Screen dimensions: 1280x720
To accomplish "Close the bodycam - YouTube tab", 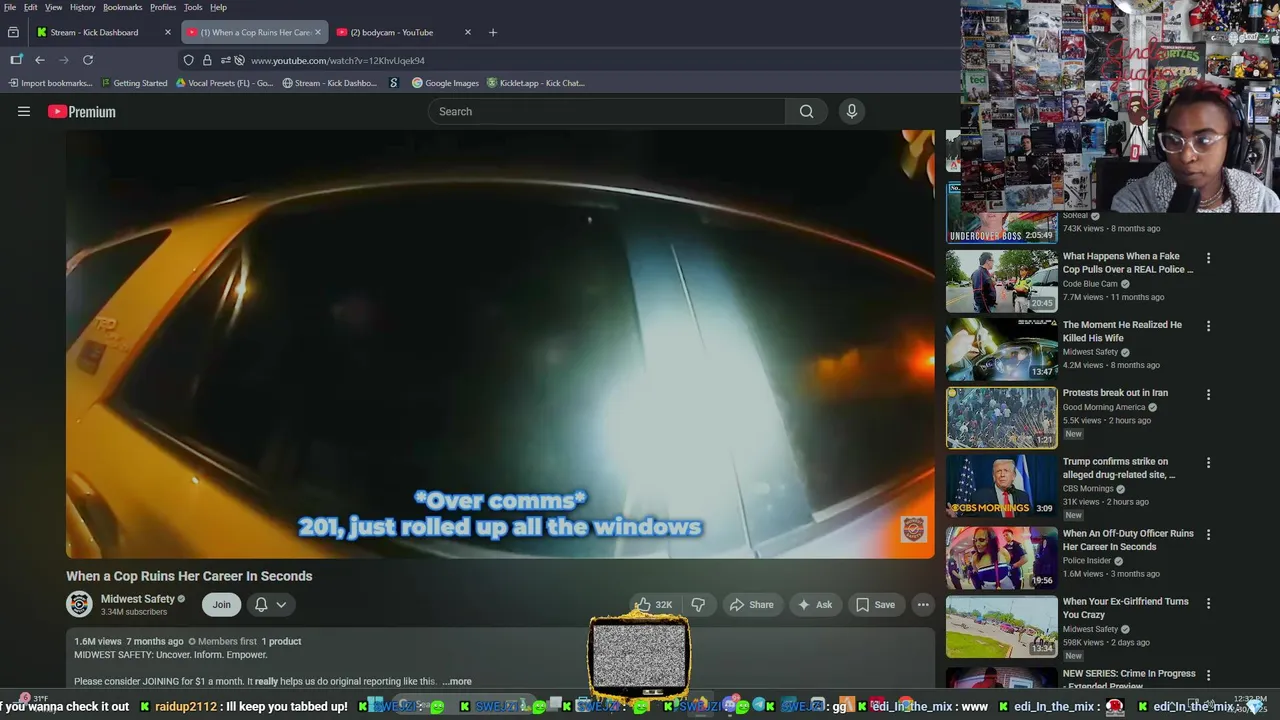I will point(467,32).
